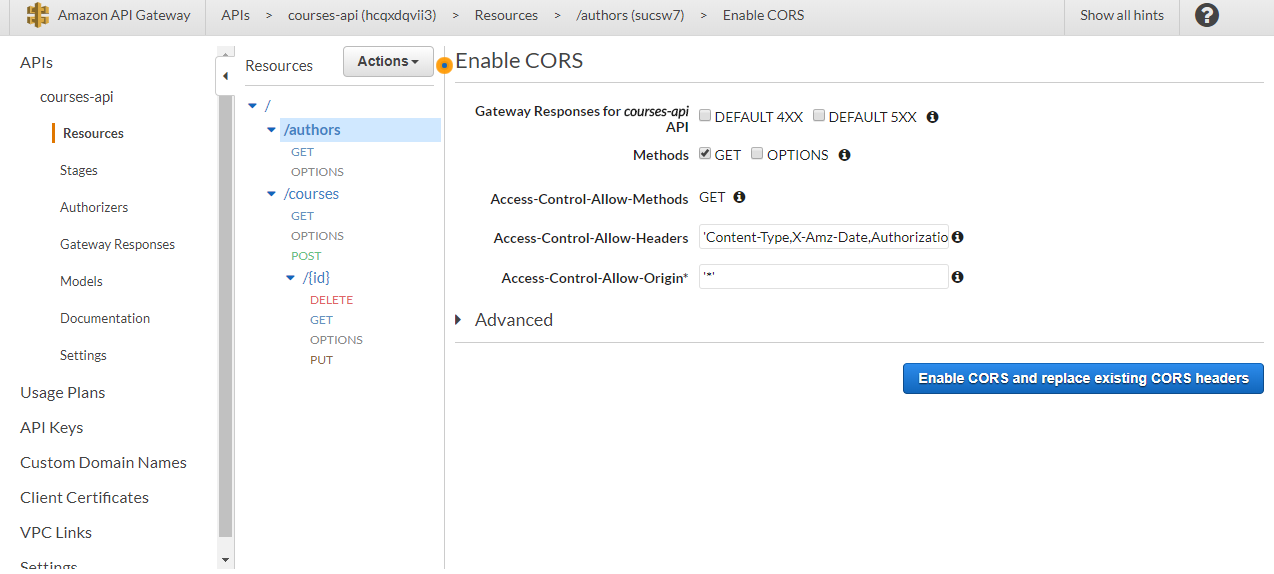Select GET method under /courses
This screenshot has height=574, width=1274.
(302, 216)
